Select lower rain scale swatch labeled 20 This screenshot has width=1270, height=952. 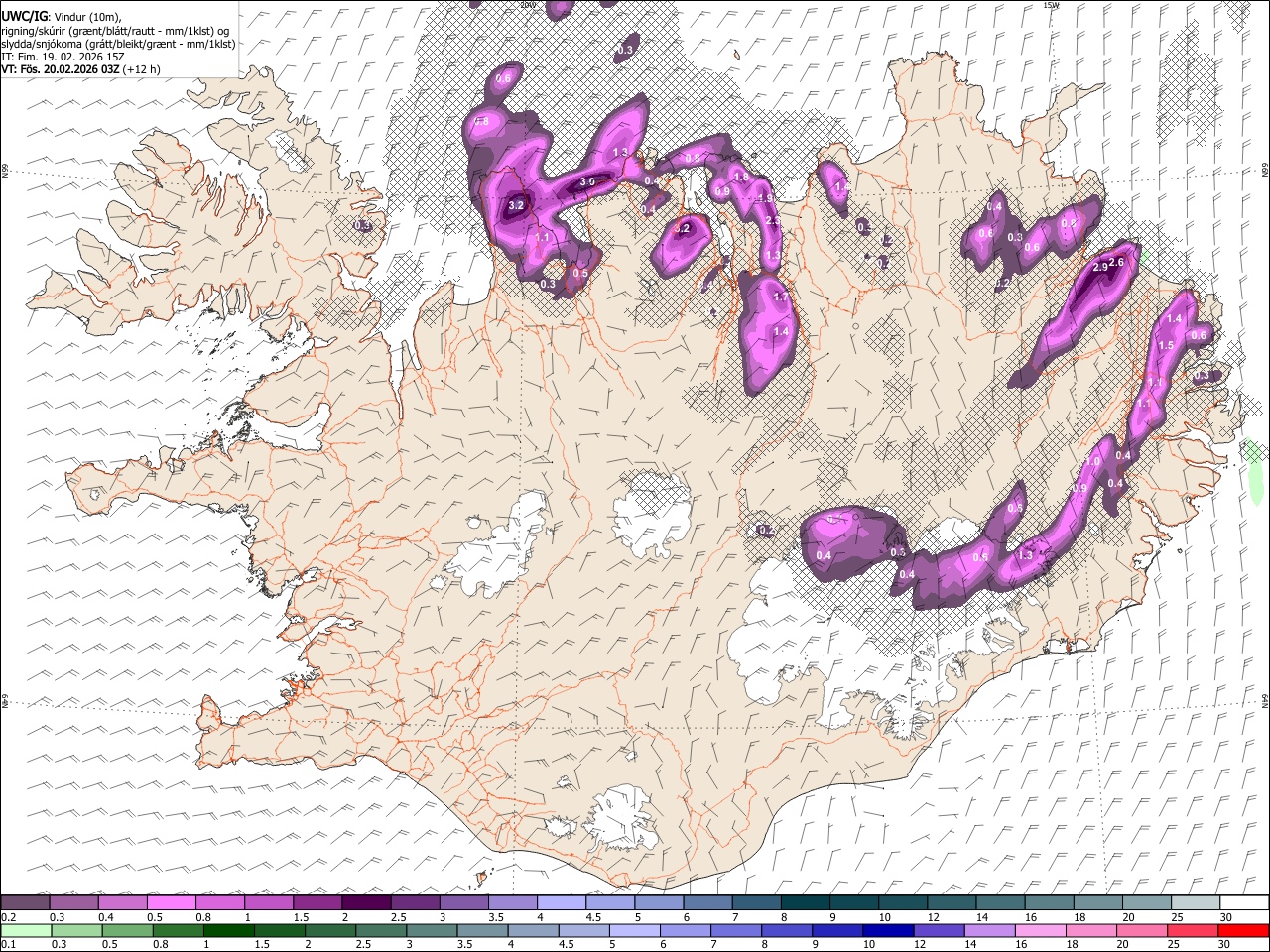coord(1143,931)
